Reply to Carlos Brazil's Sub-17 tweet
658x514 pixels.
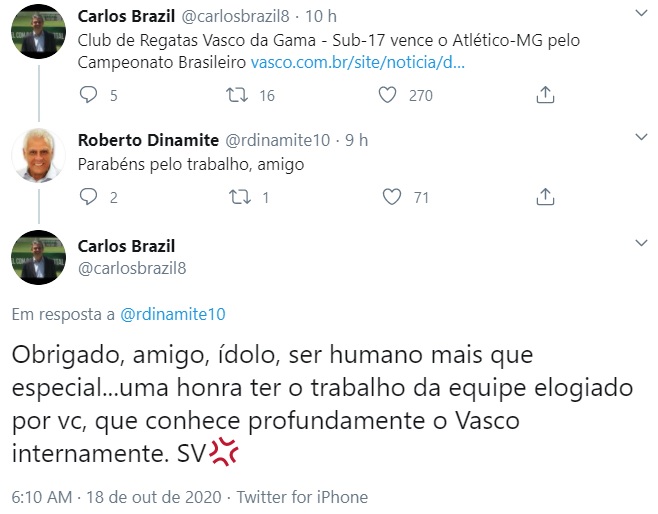[88, 96]
